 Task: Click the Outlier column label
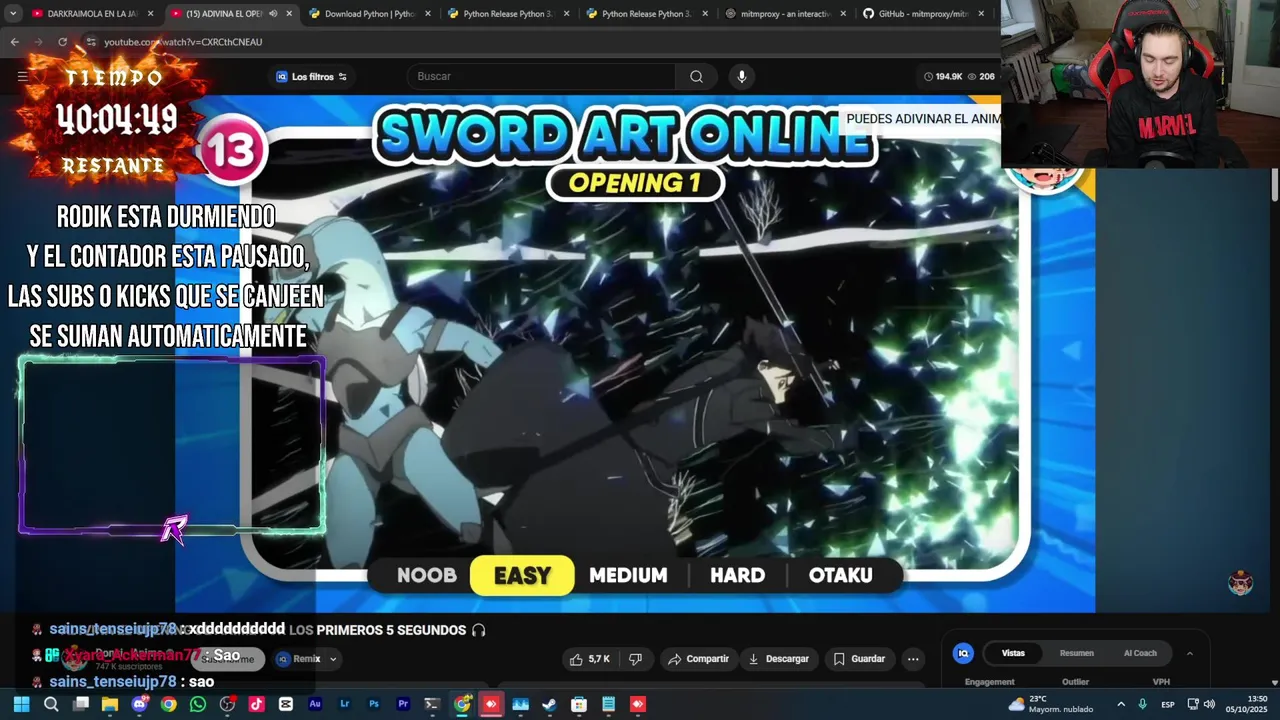tap(1075, 682)
